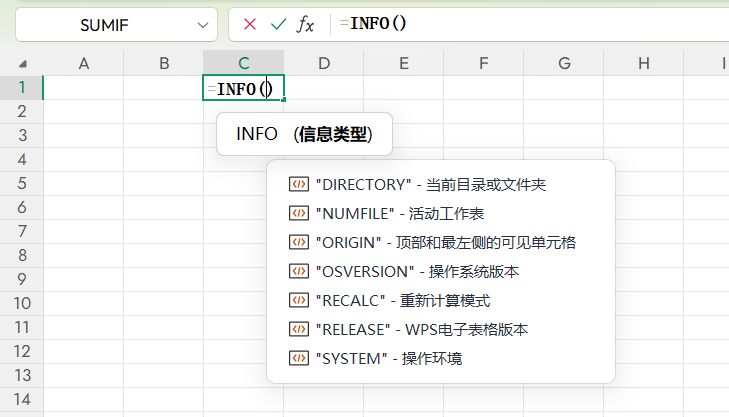
Task: Select row 4 header
Action: click(21, 159)
